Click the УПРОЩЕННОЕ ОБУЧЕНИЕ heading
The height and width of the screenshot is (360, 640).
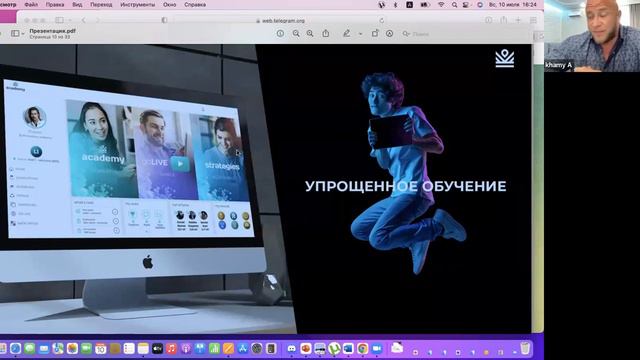(406, 186)
